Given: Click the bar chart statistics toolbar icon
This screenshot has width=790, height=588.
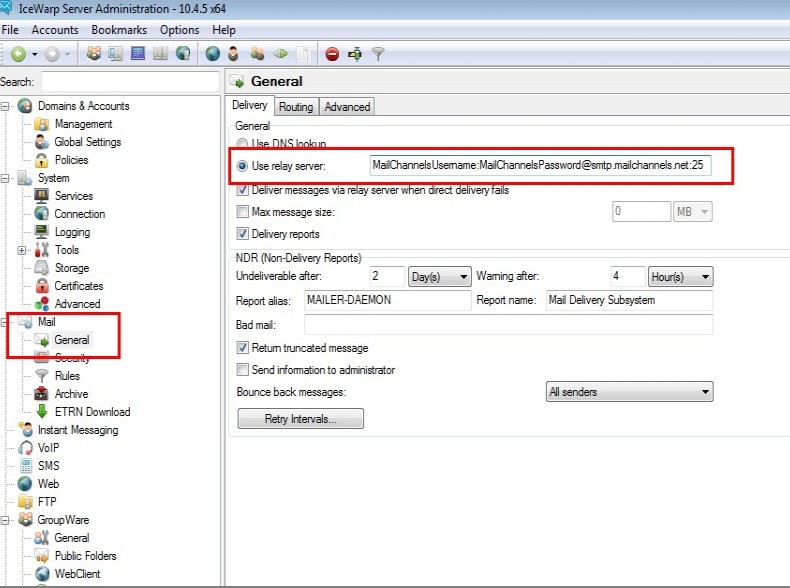Looking at the screenshot, I should (x=160, y=53).
